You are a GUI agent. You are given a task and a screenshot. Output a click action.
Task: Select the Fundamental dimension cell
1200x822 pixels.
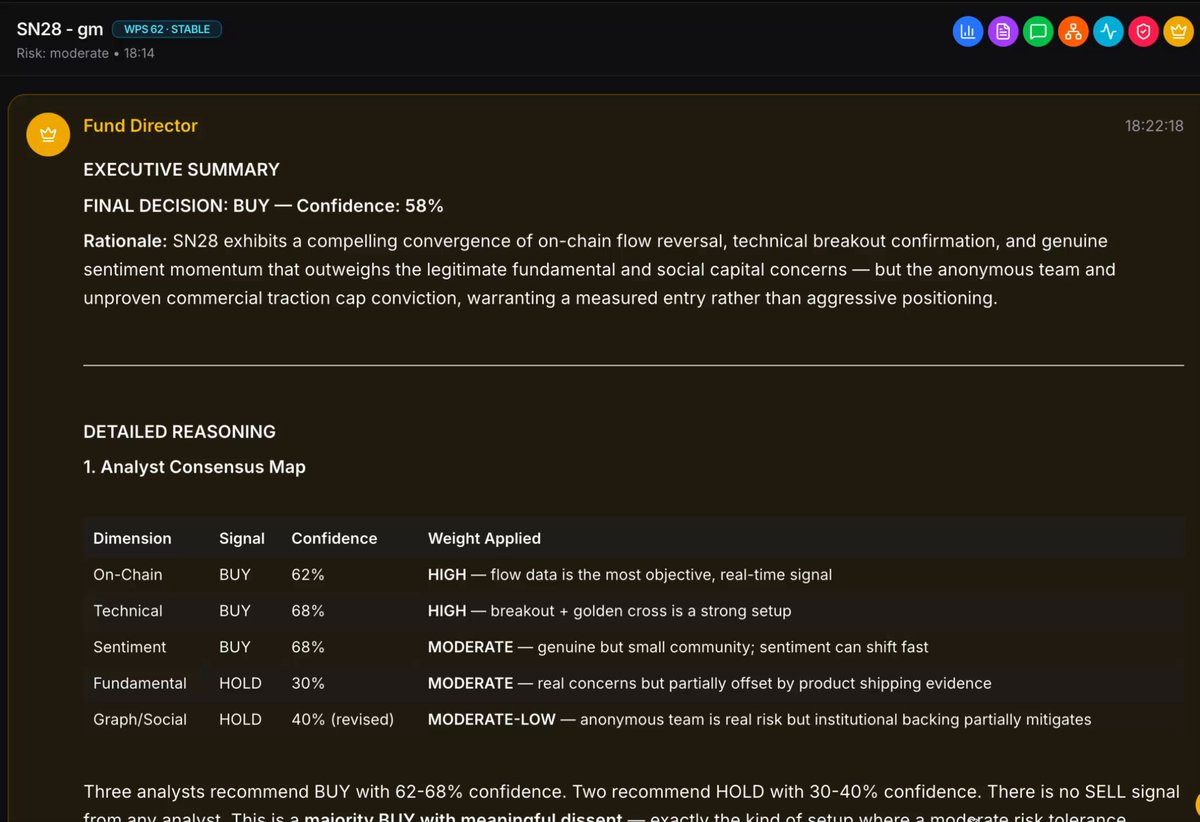coord(140,683)
